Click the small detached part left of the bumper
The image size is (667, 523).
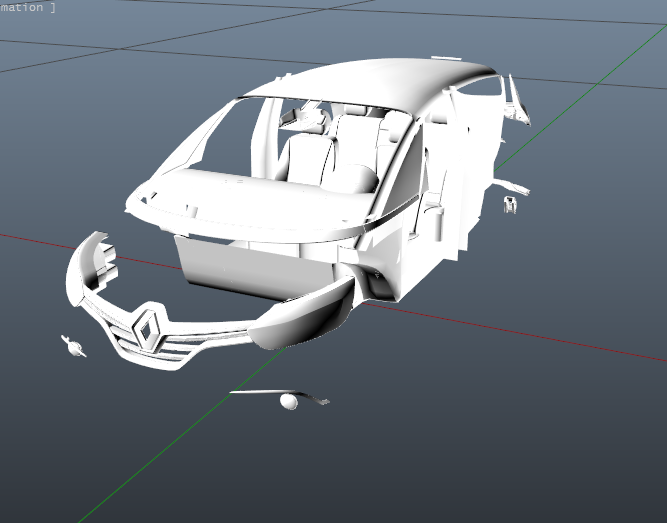[x=73, y=346]
